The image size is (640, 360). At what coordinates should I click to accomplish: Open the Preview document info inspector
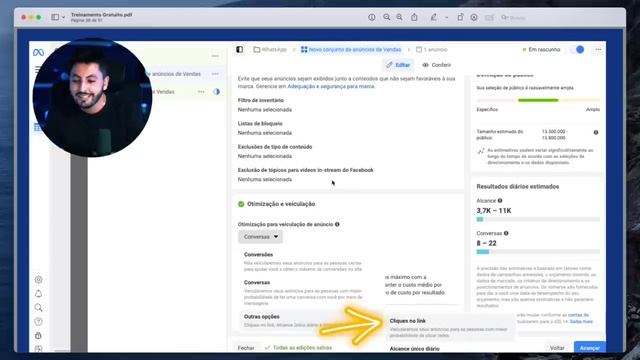(x=371, y=17)
